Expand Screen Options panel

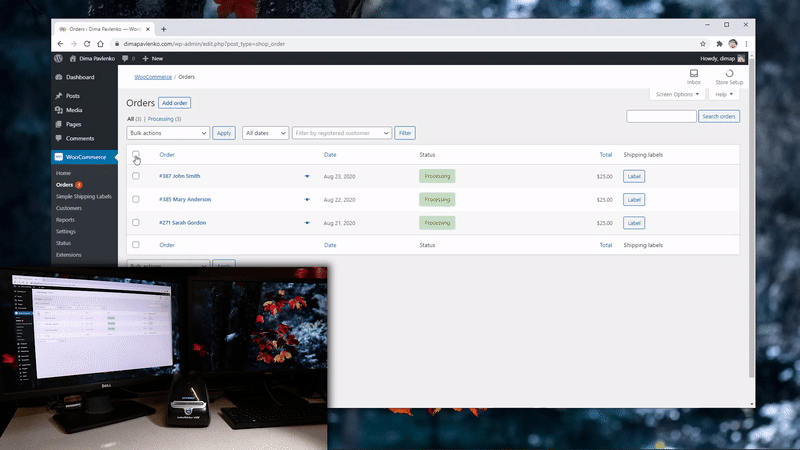pyautogui.click(x=677, y=94)
